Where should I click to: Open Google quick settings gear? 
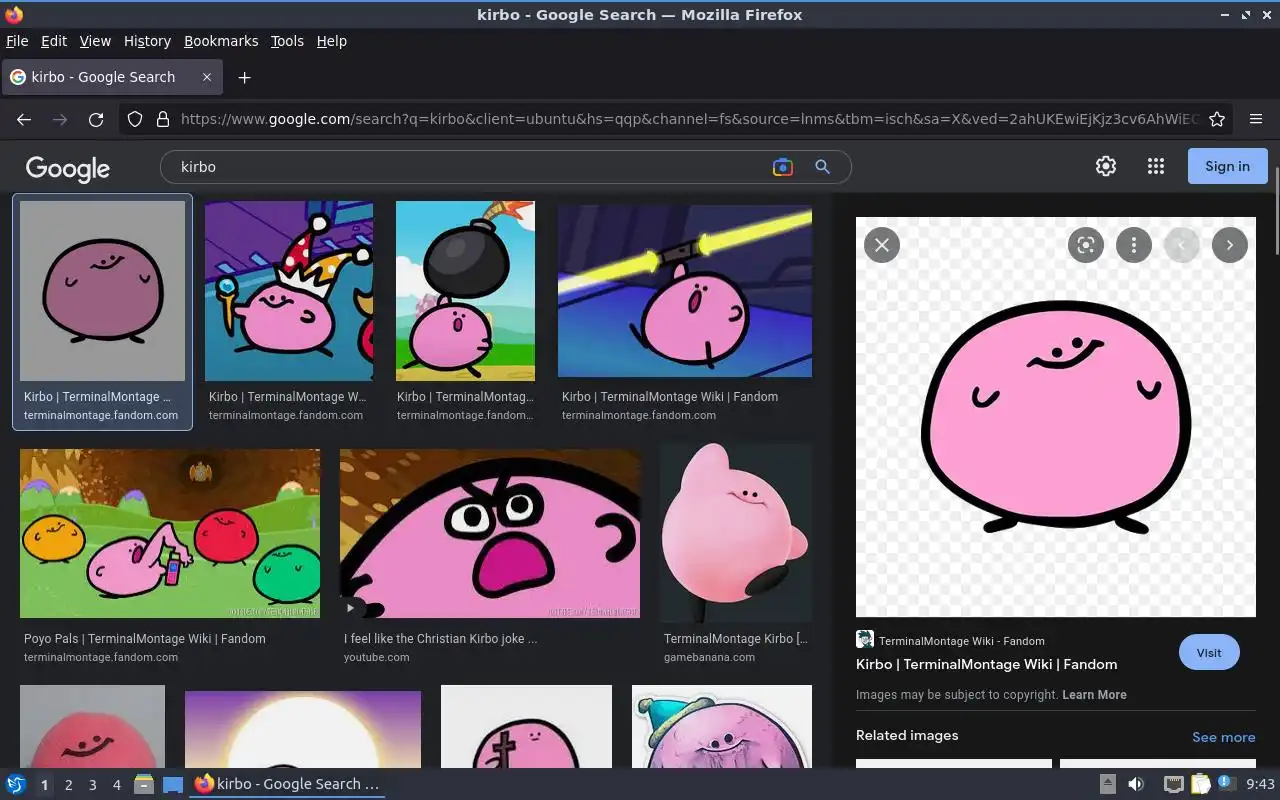(x=1106, y=167)
